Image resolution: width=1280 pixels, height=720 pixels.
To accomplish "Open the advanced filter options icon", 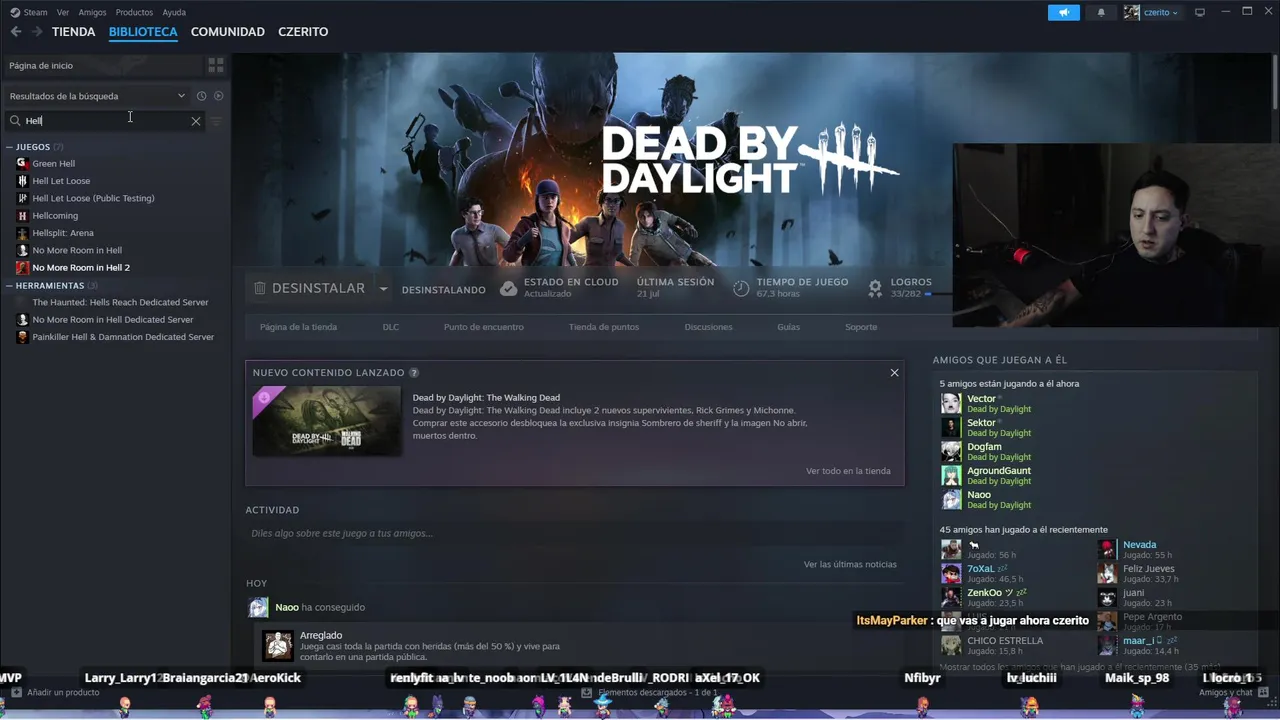I will (216, 121).
